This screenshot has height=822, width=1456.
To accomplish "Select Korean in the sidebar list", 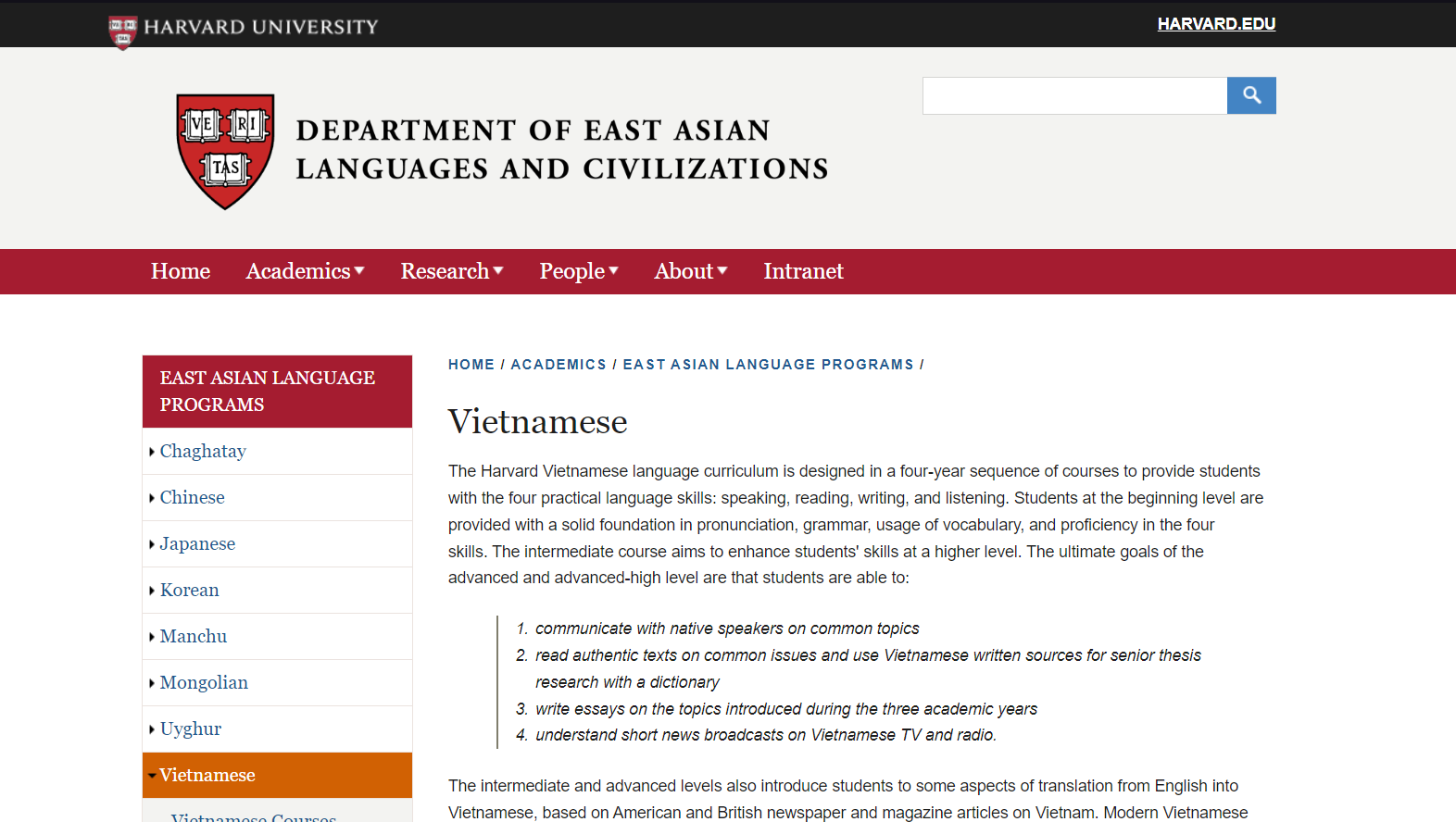I will click(x=189, y=590).
